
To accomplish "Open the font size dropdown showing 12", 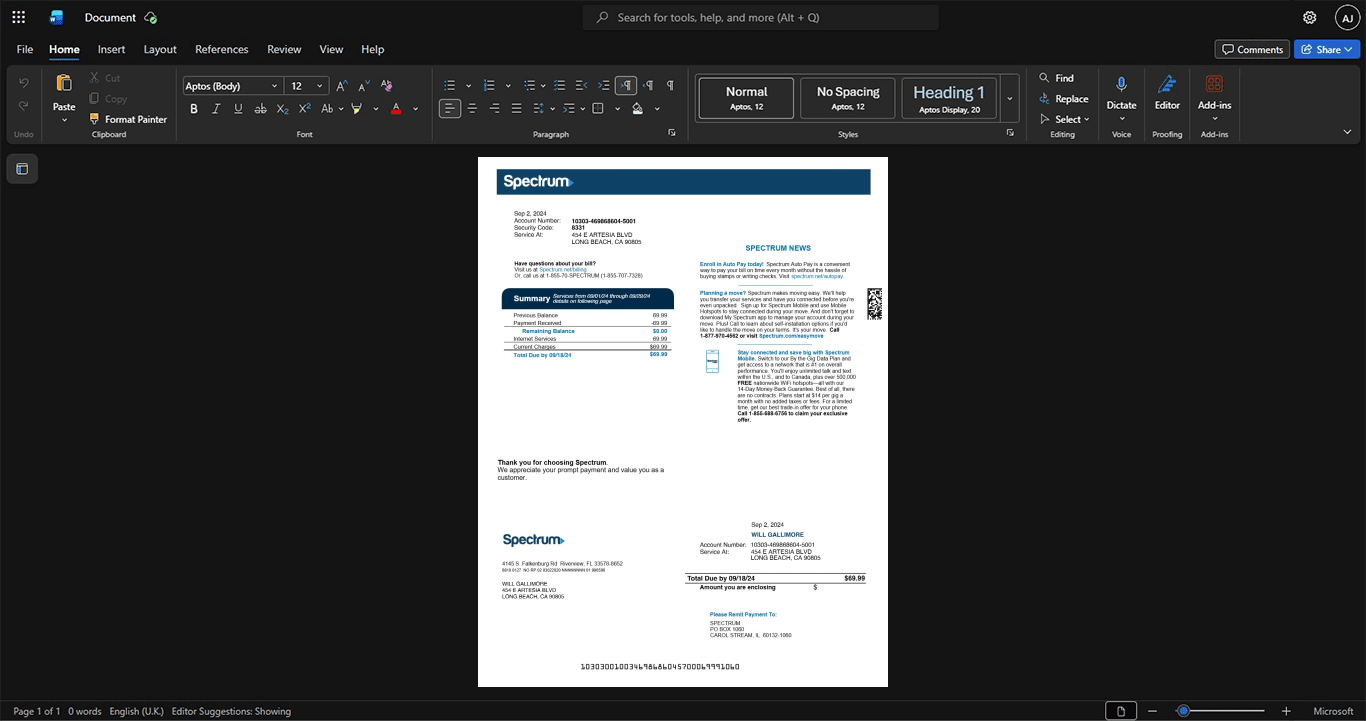I will pyautogui.click(x=306, y=86).
